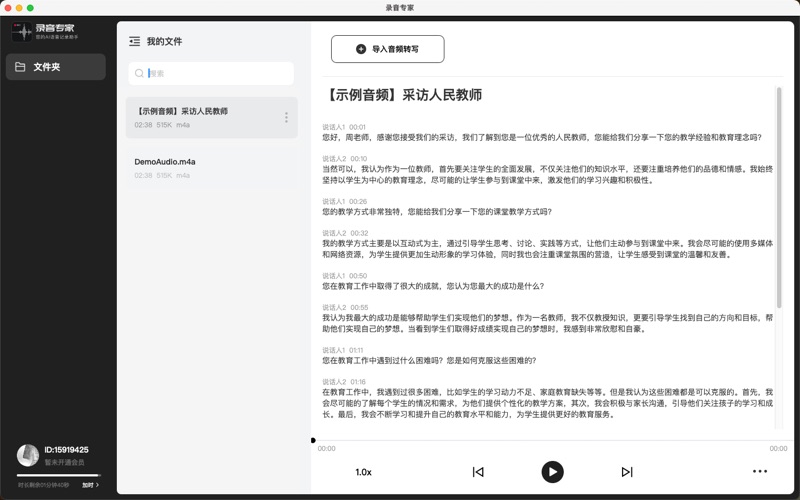The height and width of the screenshot is (500, 800).
Task: Skip to the next track
Action: (x=627, y=472)
